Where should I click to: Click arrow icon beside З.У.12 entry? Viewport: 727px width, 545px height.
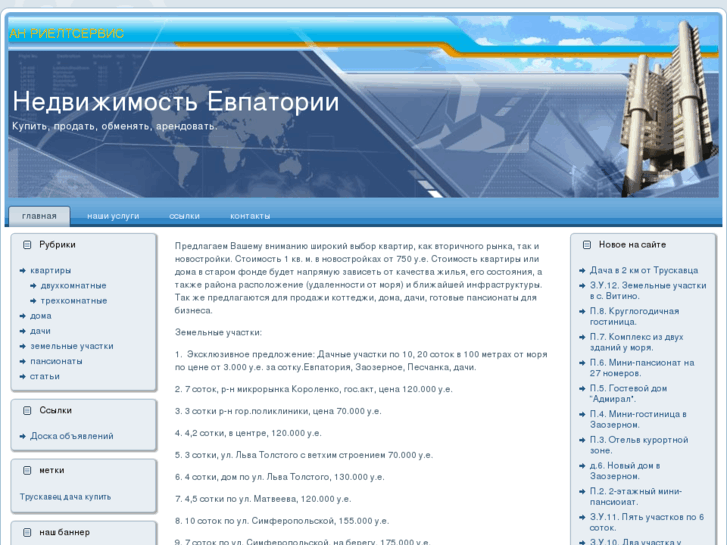point(582,286)
